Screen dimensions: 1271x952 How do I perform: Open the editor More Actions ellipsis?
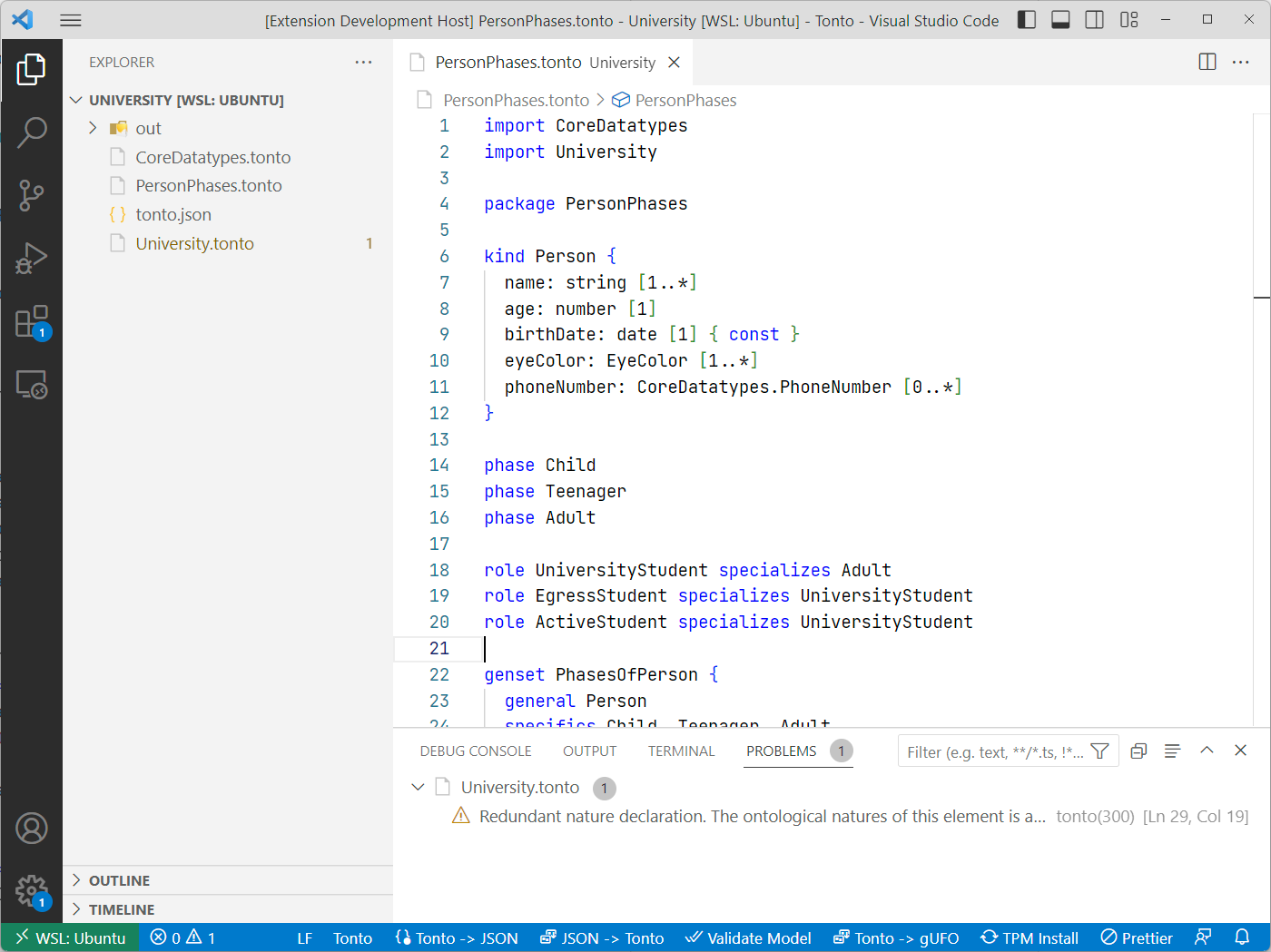[1241, 62]
